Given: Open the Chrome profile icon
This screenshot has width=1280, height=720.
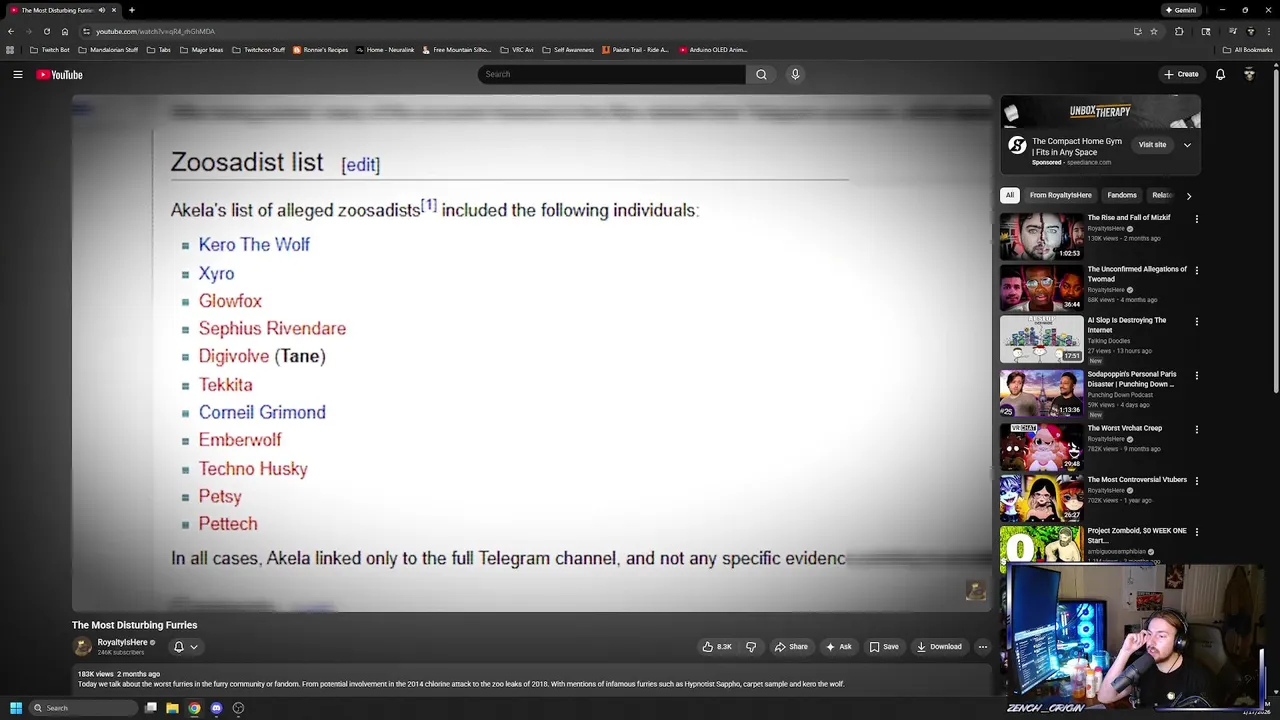Looking at the screenshot, I should 1250,31.
